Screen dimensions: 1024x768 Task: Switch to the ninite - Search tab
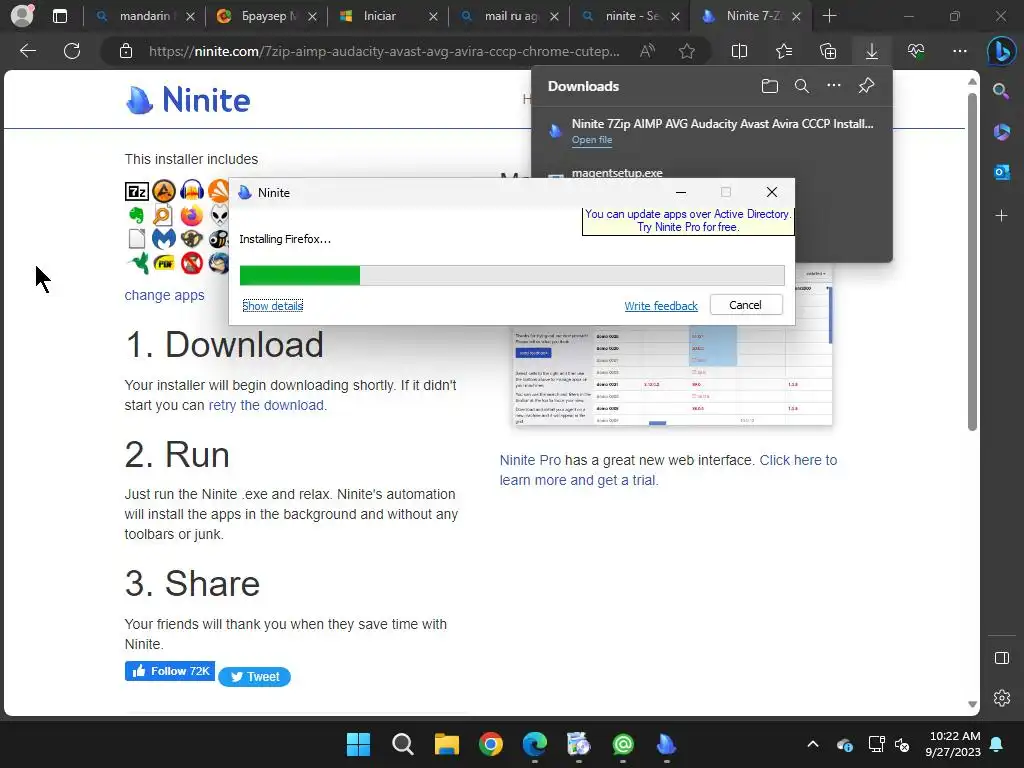pos(631,16)
